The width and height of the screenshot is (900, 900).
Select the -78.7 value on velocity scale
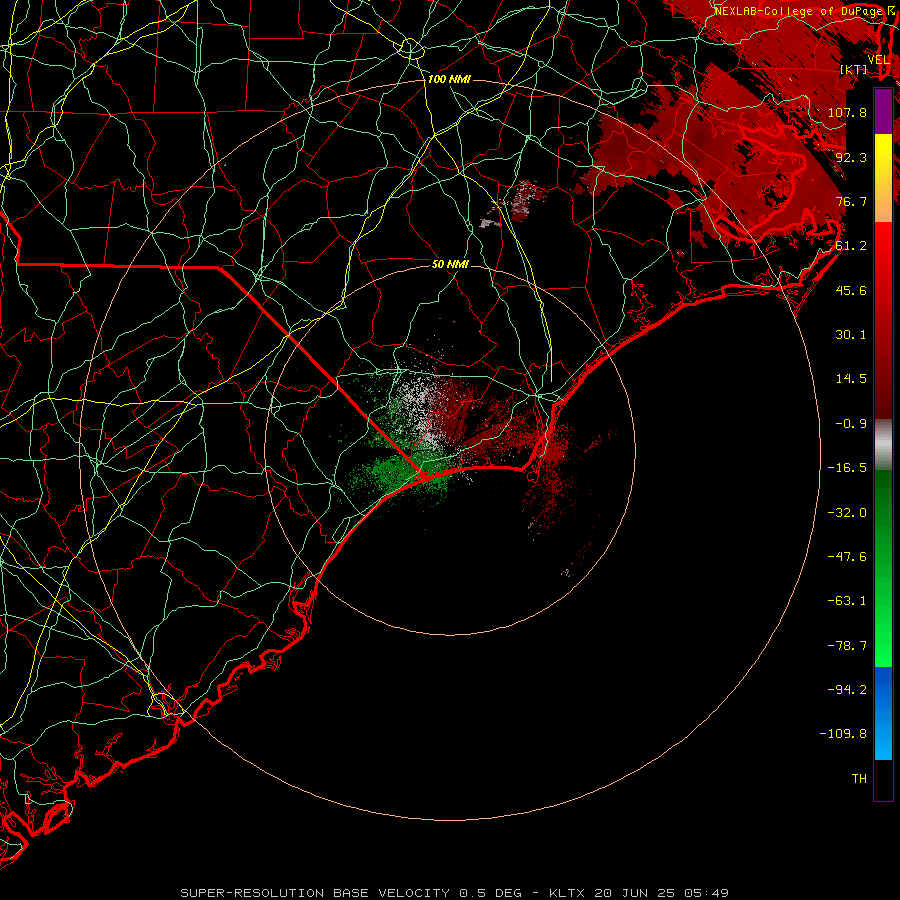point(847,646)
